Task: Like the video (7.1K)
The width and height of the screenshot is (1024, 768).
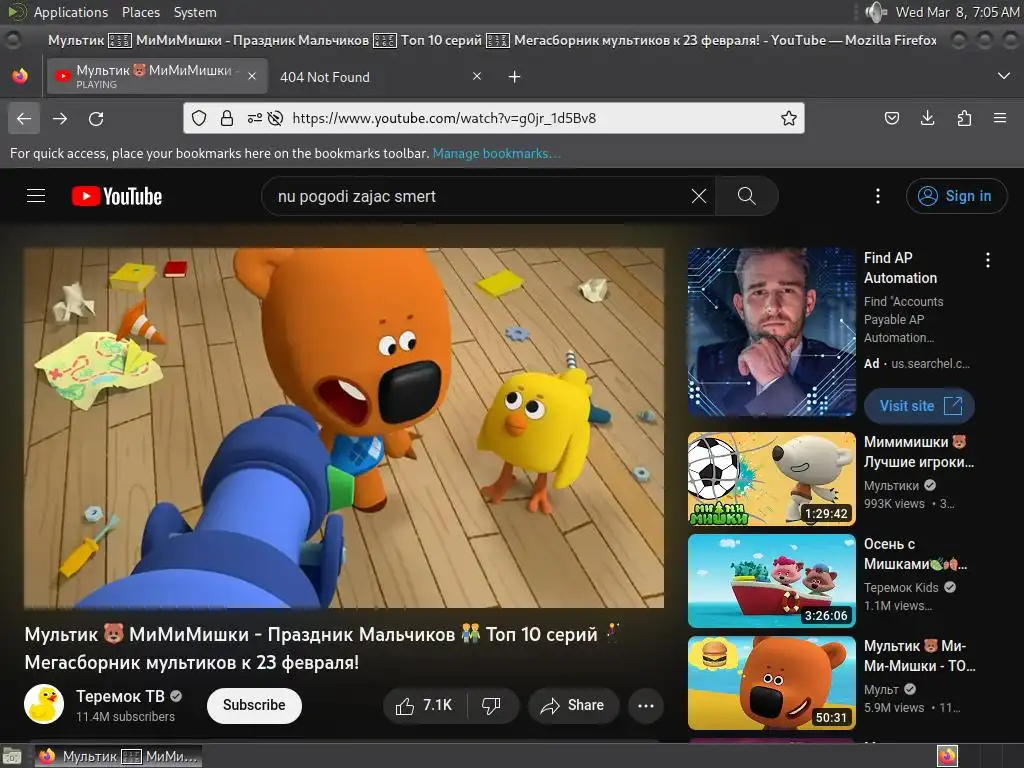Action: click(424, 705)
